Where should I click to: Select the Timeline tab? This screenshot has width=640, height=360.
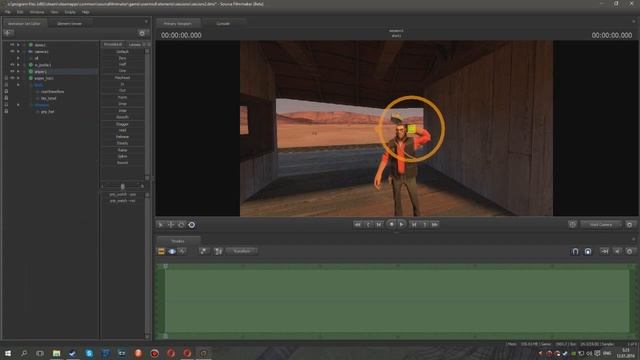click(x=178, y=241)
